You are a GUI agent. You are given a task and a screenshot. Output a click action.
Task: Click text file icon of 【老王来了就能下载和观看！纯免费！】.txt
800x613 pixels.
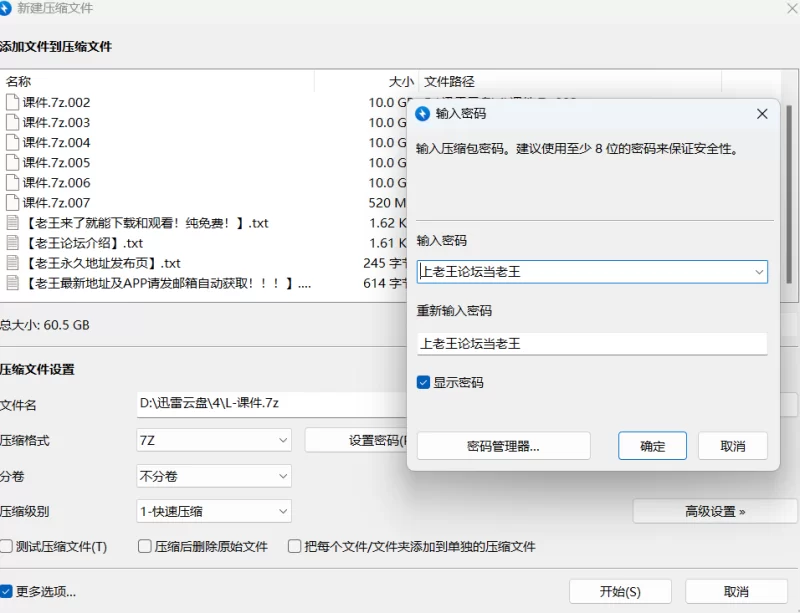pyautogui.click(x=12, y=223)
